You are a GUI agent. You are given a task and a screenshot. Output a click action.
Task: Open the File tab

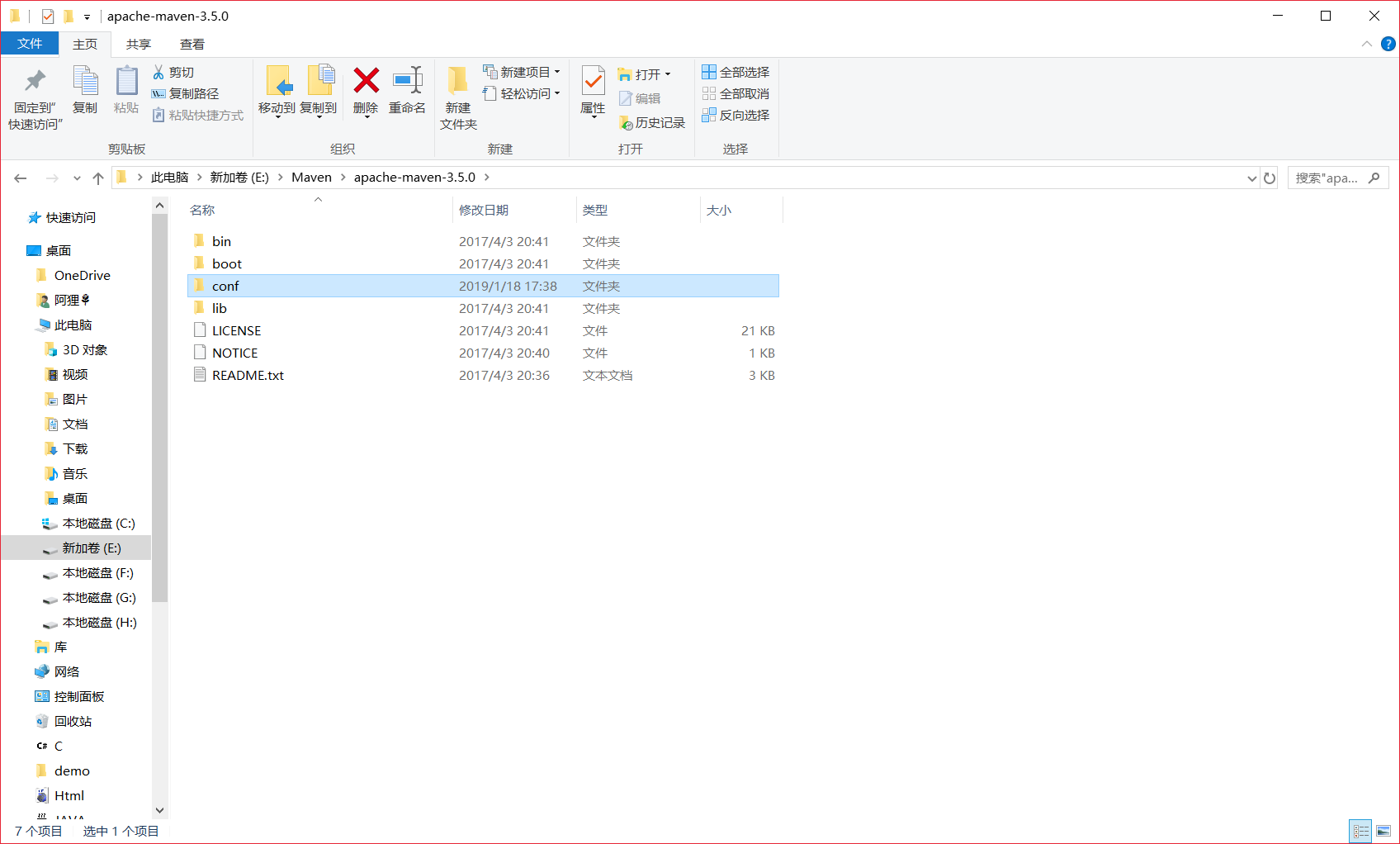(30, 44)
